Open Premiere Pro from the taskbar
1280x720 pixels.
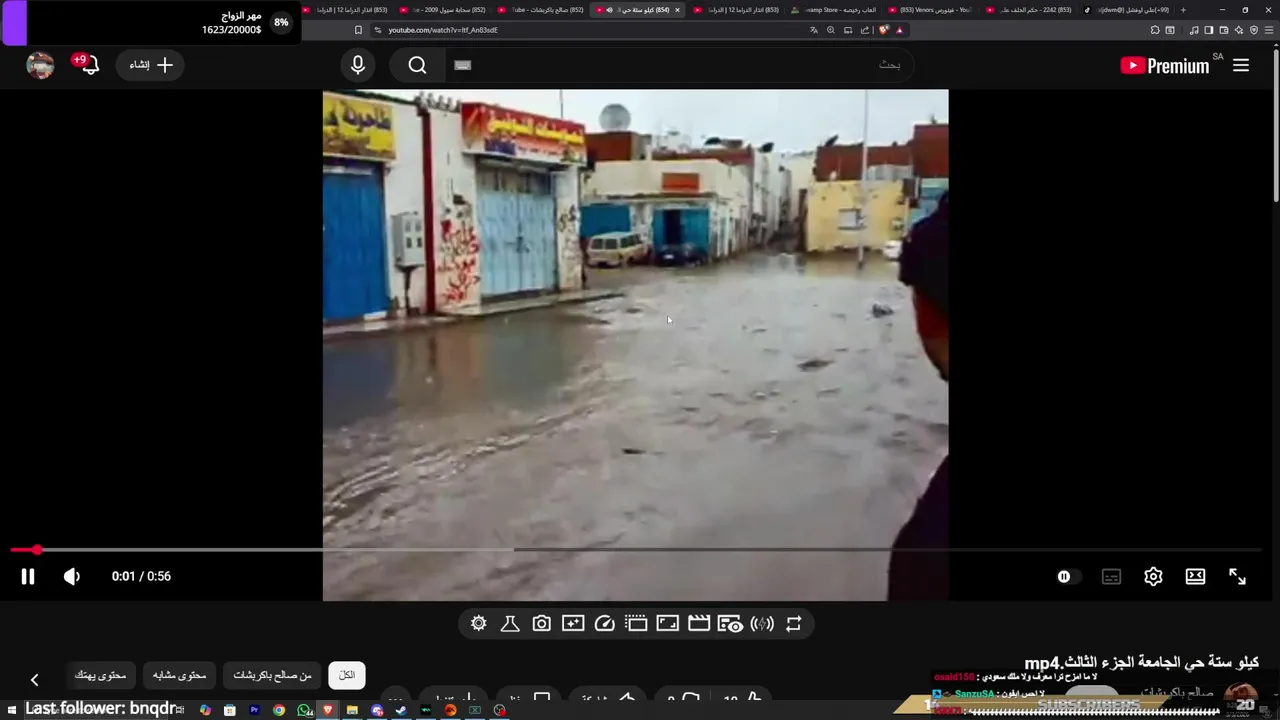point(254,710)
